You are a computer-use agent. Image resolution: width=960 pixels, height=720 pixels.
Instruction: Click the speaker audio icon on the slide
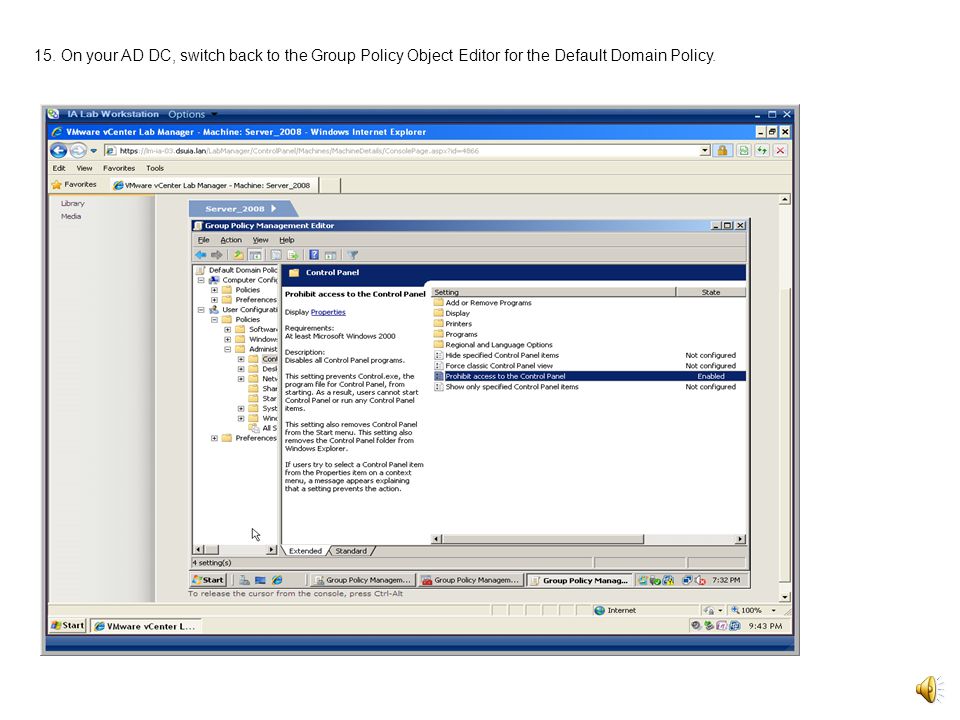coord(929,689)
